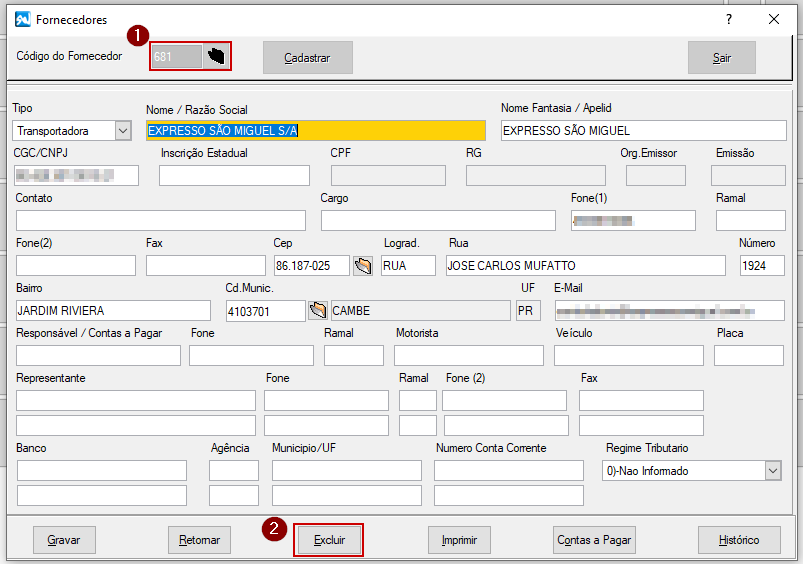
Task: Expand the Regime Tributario dropdown
Action: click(x=773, y=470)
